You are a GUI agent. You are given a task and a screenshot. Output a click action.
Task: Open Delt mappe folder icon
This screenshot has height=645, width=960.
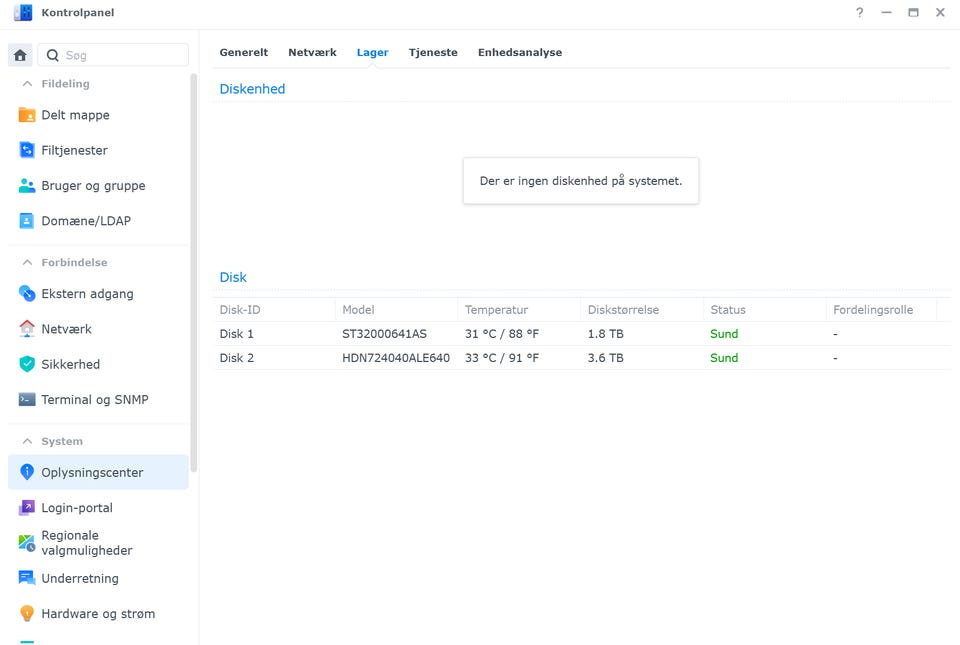(x=27, y=115)
